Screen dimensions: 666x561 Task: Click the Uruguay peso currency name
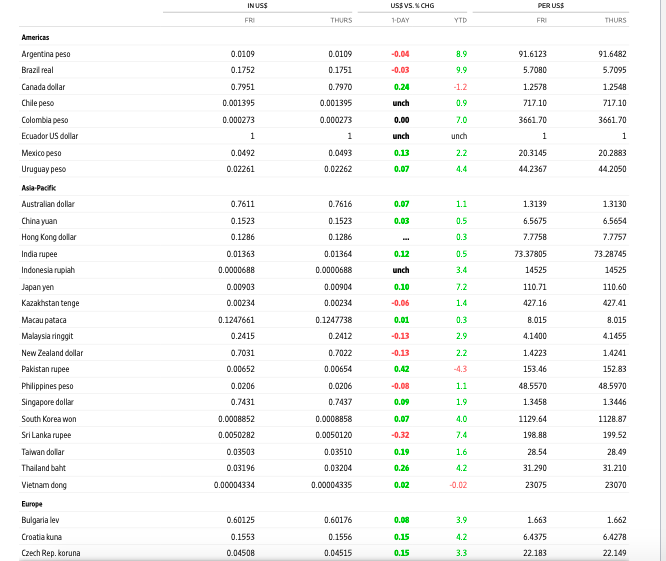pos(44,169)
